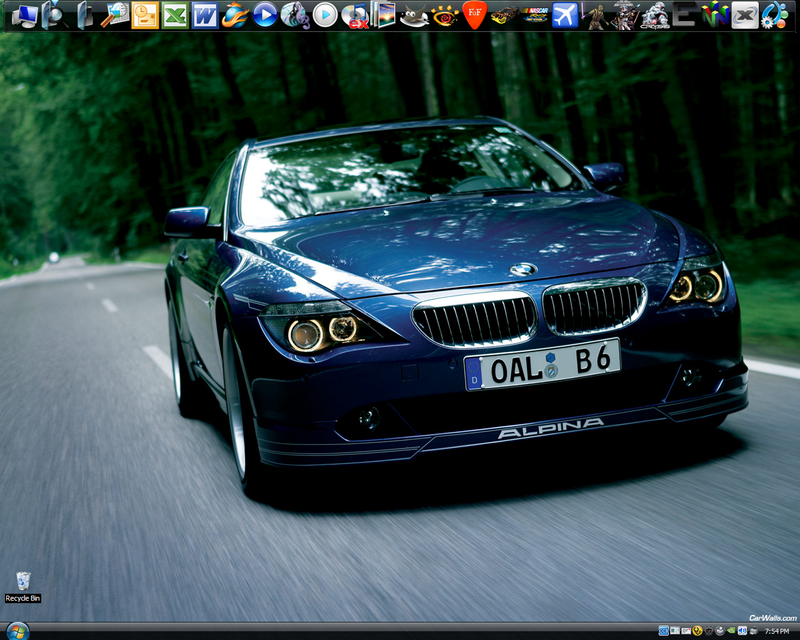Click the blue highlighted first tray icon
Viewport: 800px width, 640px height.
pos(663,630)
